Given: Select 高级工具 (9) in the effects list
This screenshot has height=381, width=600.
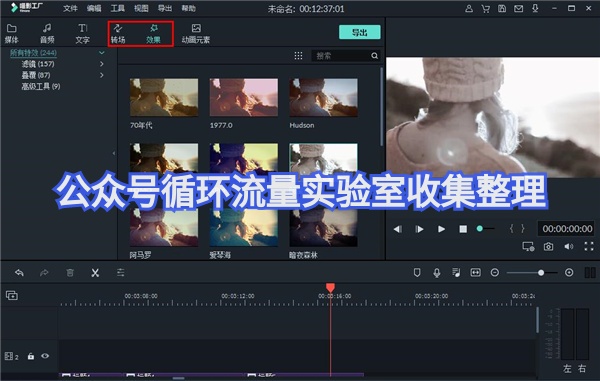Looking at the screenshot, I should (41, 86).
